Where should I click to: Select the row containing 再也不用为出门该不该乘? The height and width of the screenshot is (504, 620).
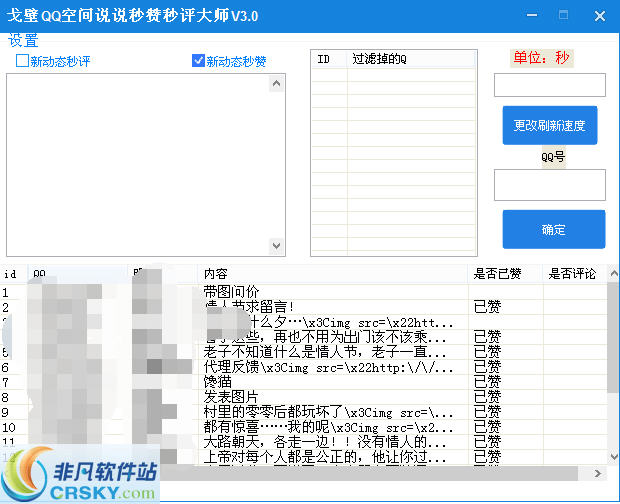pyautogui.click(x=303, y=337)
